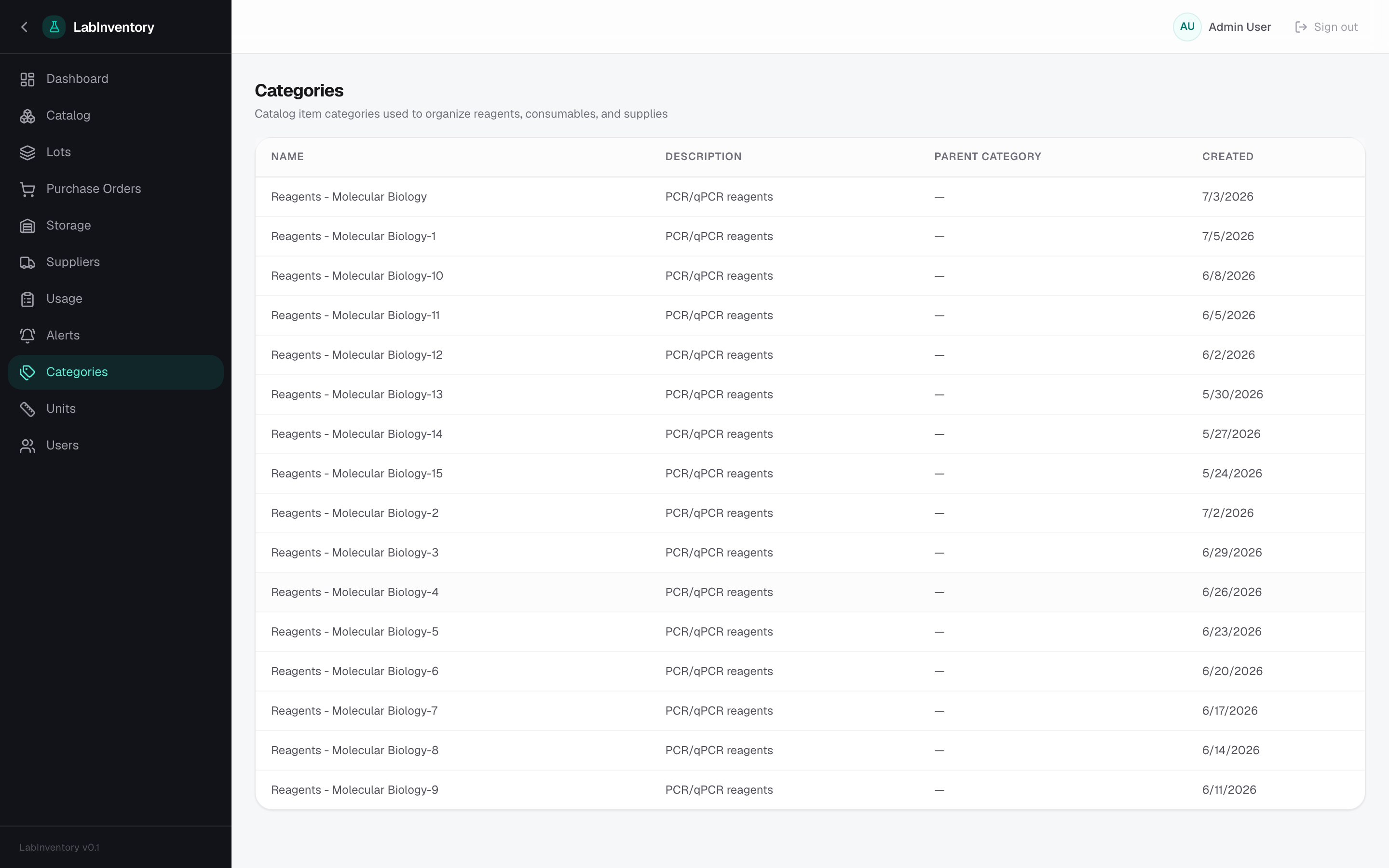Viewport: 1389px width, 868px height.
Task: Select Reagents - Molecular Biology-12 name
Action: point(356,355)
